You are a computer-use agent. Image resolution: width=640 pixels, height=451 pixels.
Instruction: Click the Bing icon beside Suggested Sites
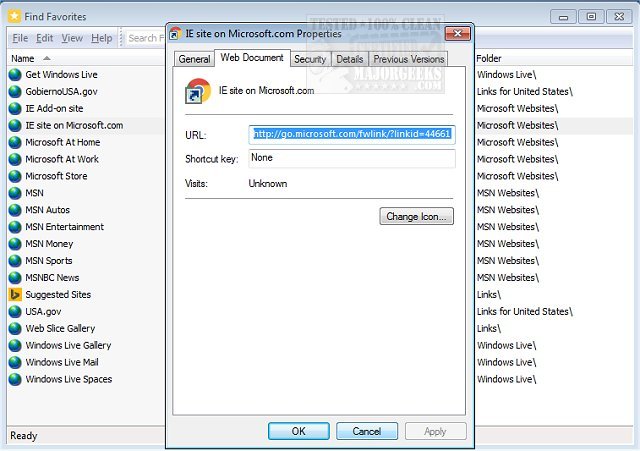[15, 295]
